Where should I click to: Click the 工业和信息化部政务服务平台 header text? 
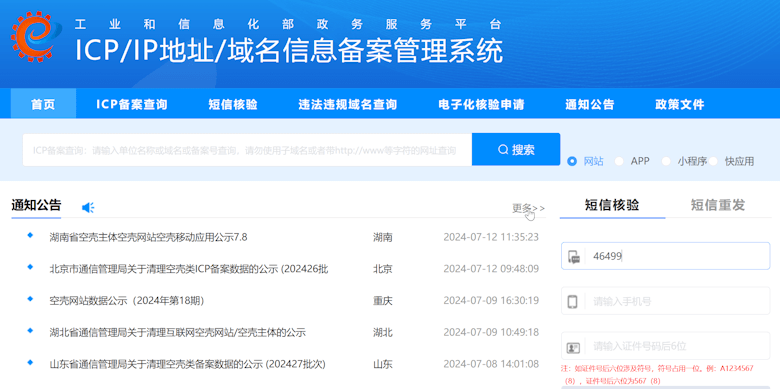288,23
